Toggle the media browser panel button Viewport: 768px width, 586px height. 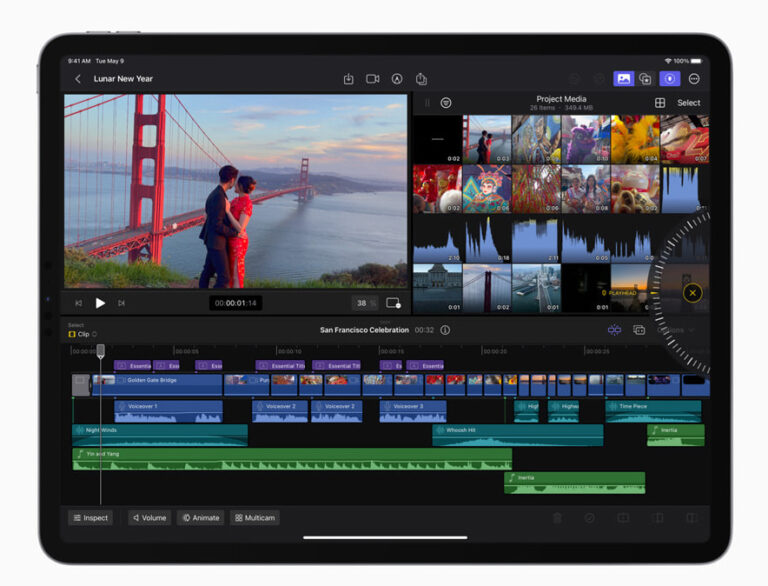tap(623, 79)
